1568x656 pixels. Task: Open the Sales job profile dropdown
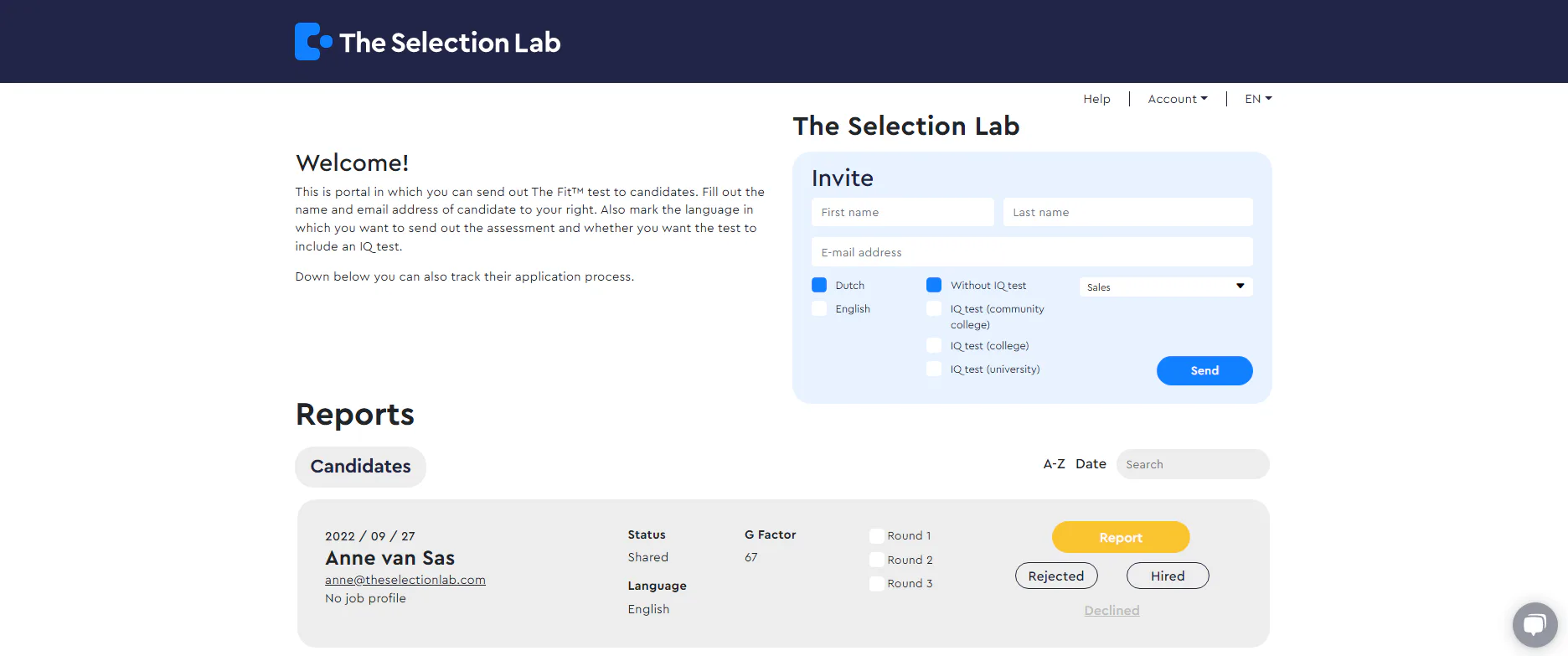[1165, 287]
